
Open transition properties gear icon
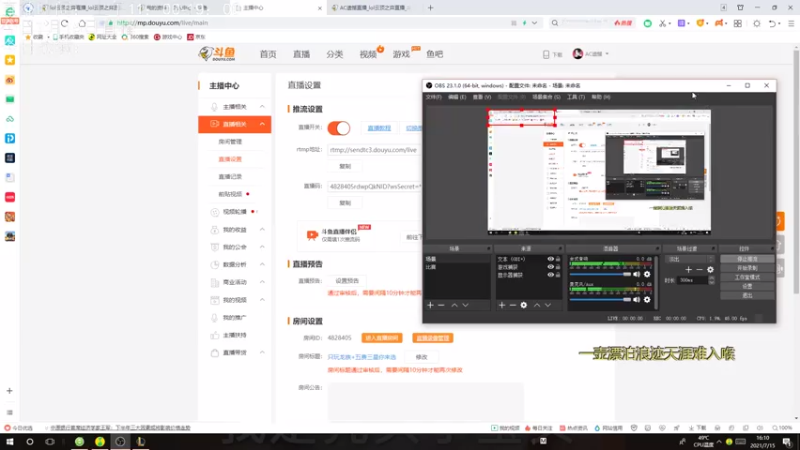point(710,269)
